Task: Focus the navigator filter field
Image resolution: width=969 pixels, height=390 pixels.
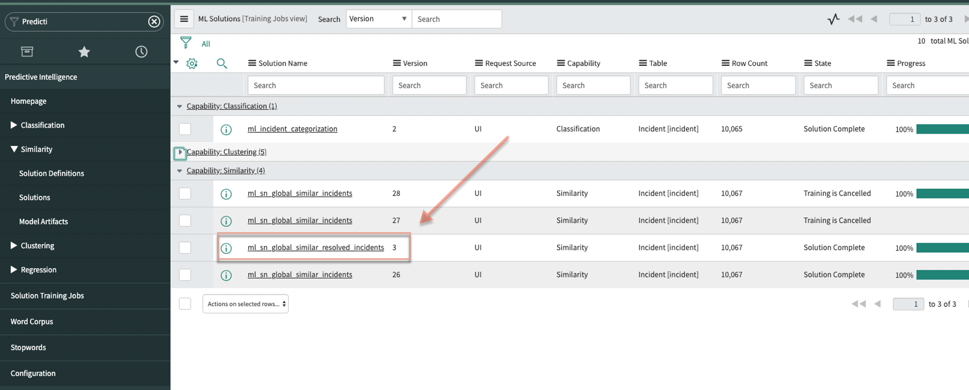Action: click(84, 22)
